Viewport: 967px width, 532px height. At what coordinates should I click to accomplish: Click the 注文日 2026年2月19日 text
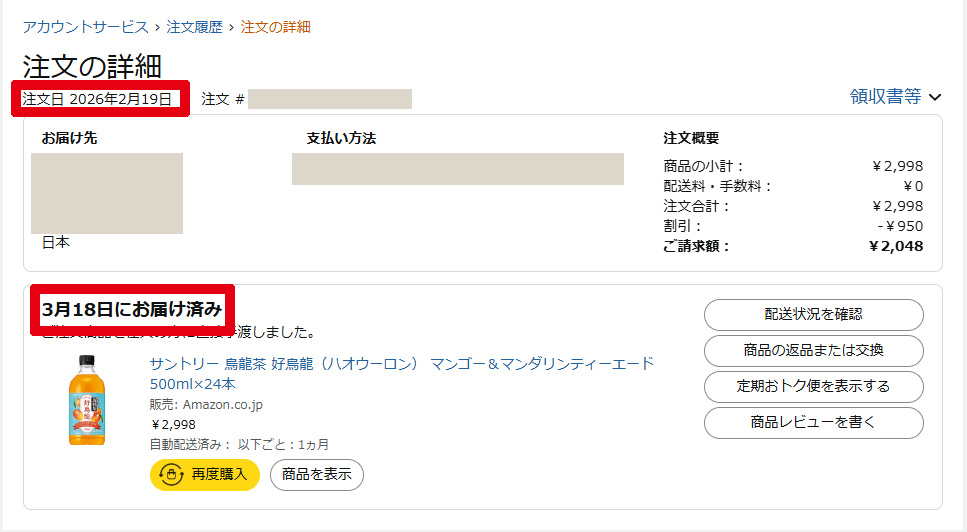click(x=97, y=98)
